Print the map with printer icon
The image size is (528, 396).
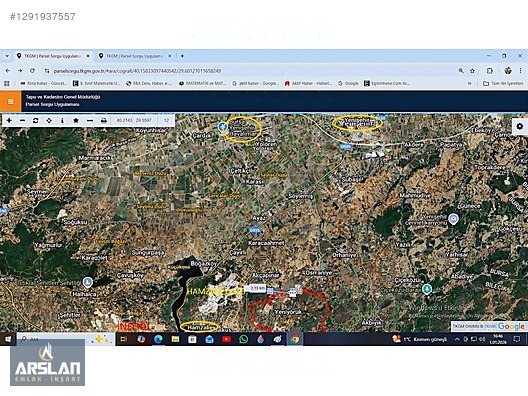pos(104,121)
